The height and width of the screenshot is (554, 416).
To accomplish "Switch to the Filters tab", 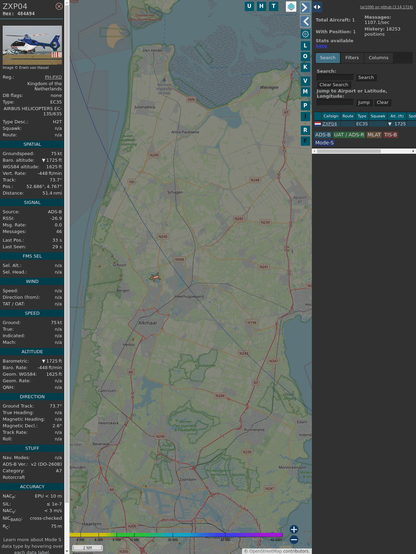I will [352, 58].
